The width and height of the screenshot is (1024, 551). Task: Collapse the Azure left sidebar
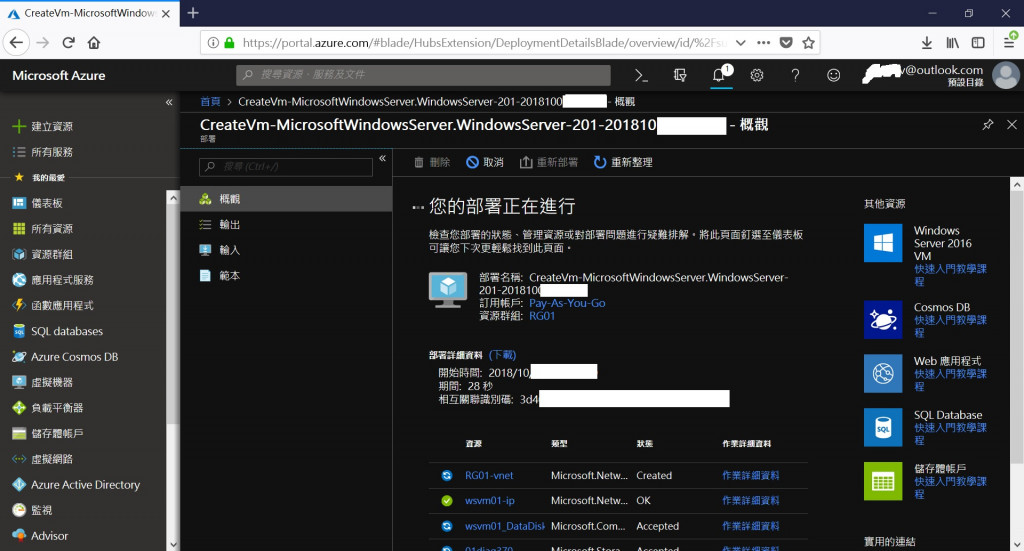click(x=169, y=102)
